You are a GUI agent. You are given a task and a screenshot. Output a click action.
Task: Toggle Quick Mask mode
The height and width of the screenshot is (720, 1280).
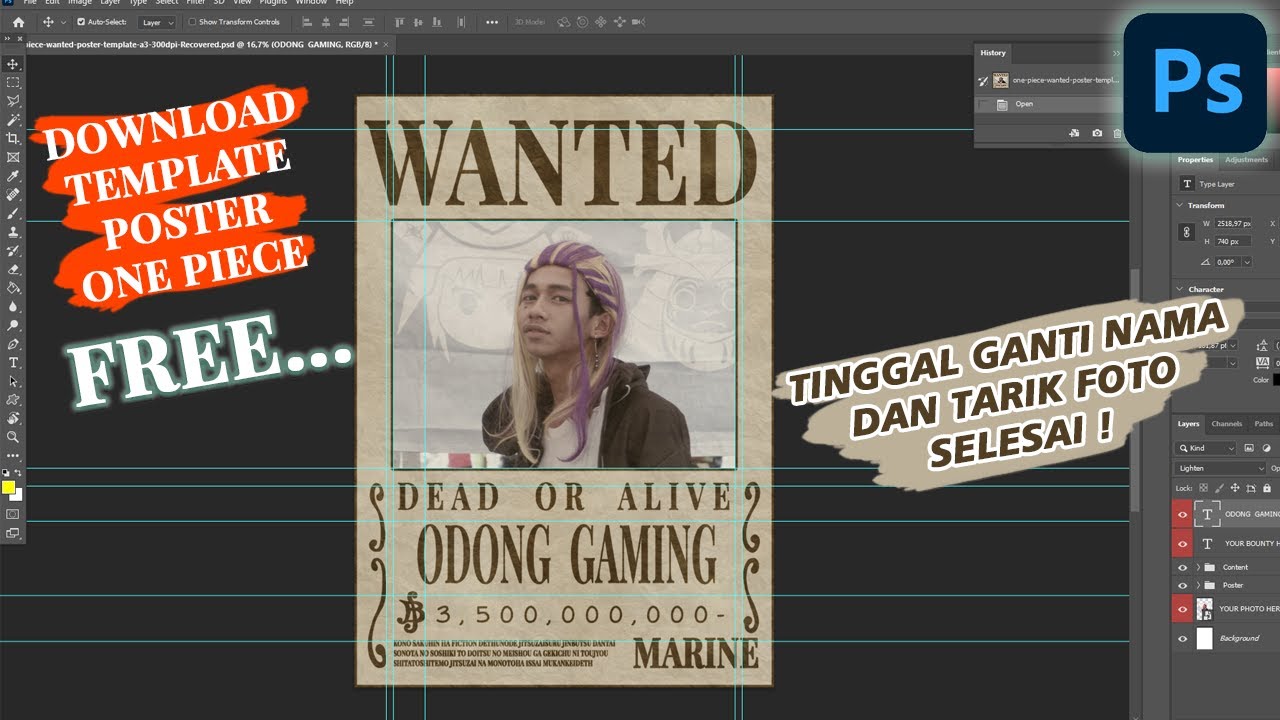pyautogui.click(x=13, y=514)
